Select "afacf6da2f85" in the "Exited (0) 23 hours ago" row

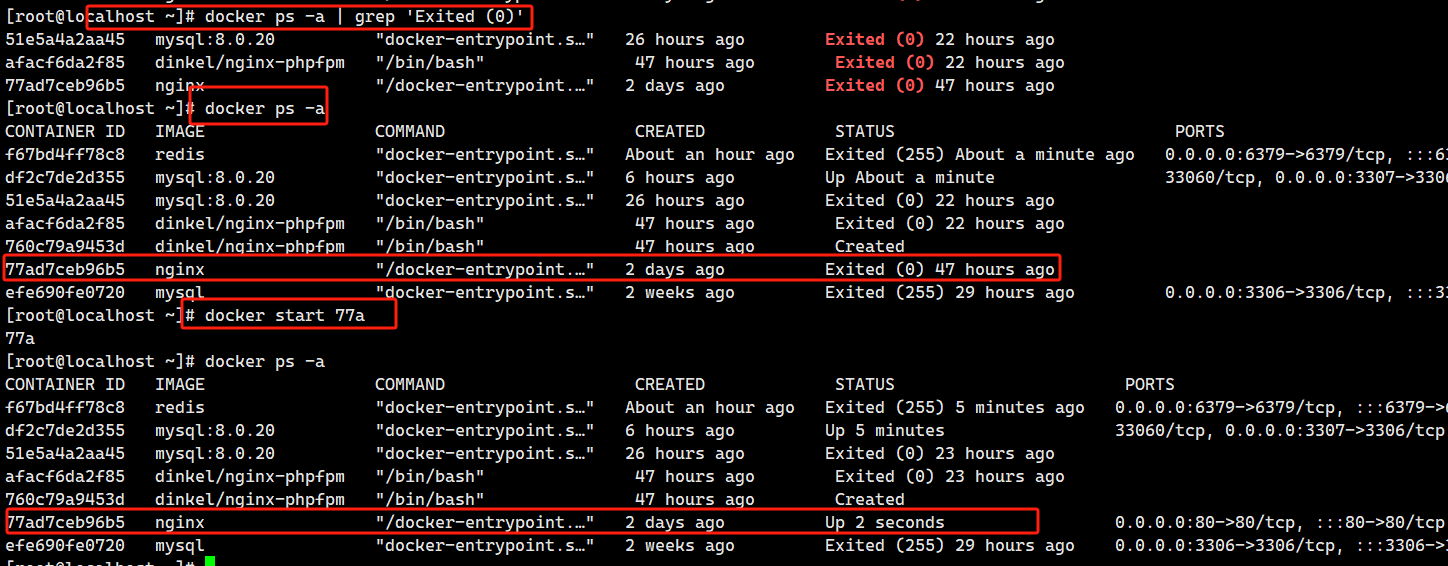pyautogui.click(x=65, y=477)
